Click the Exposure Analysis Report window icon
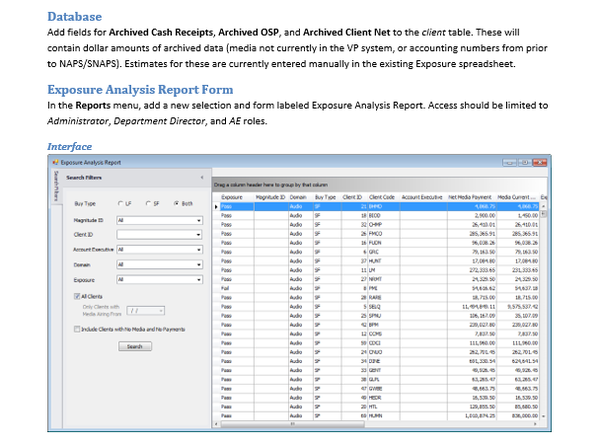This screenshot has width=600, height=444. [55, 160]
